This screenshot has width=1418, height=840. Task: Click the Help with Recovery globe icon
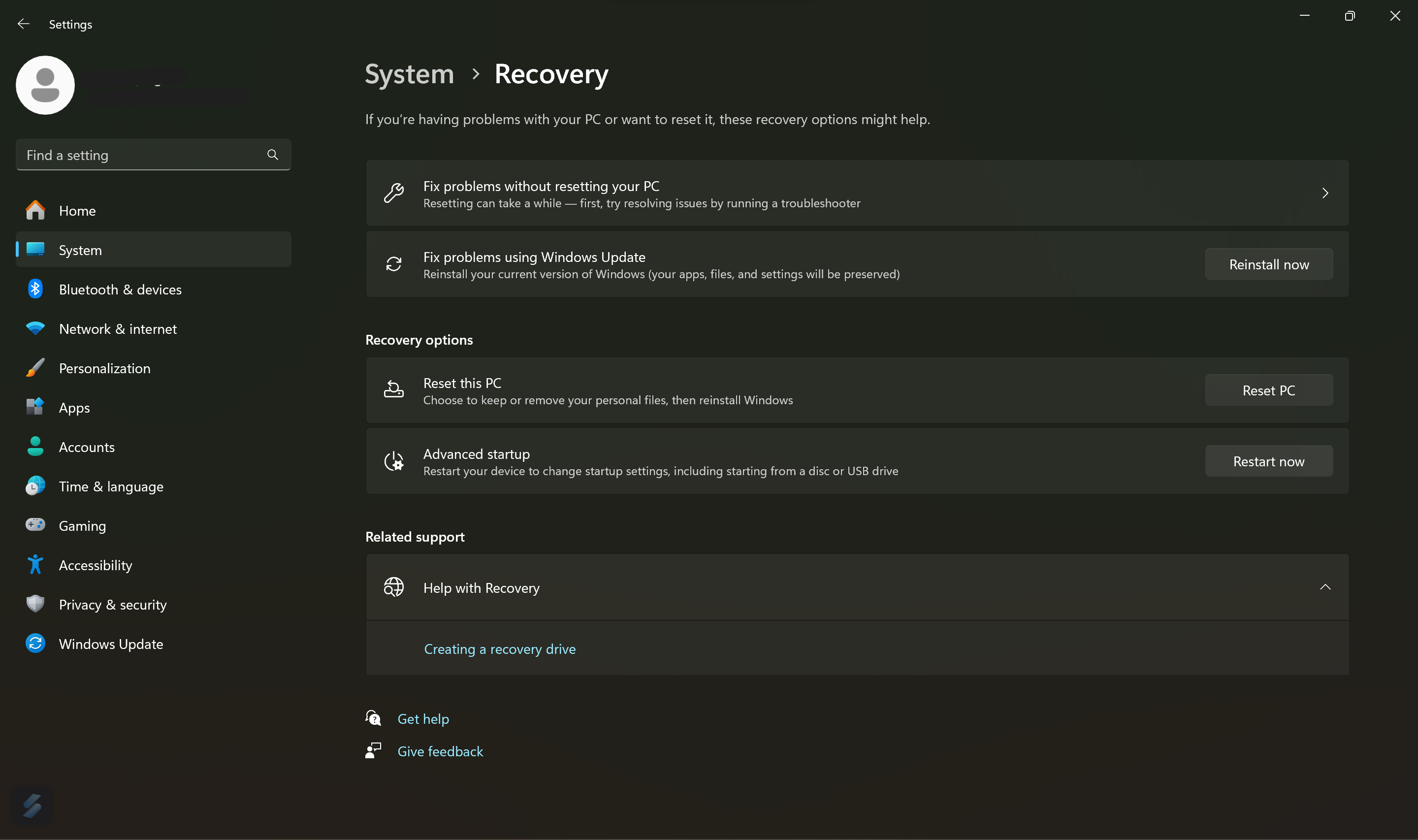pyautogui.click(x=394, y=587)
